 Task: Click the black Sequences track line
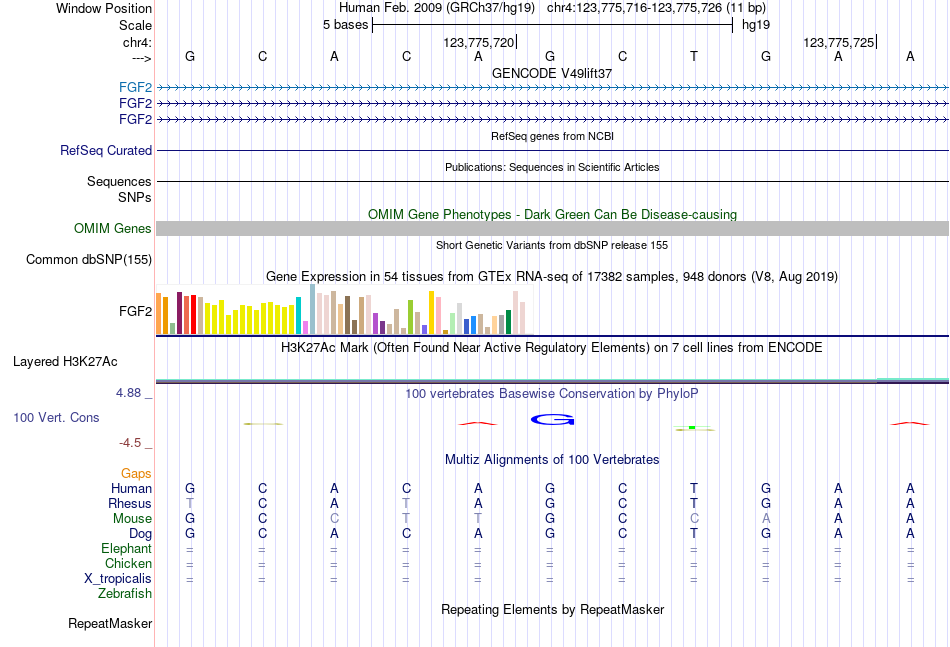point(552,181)
